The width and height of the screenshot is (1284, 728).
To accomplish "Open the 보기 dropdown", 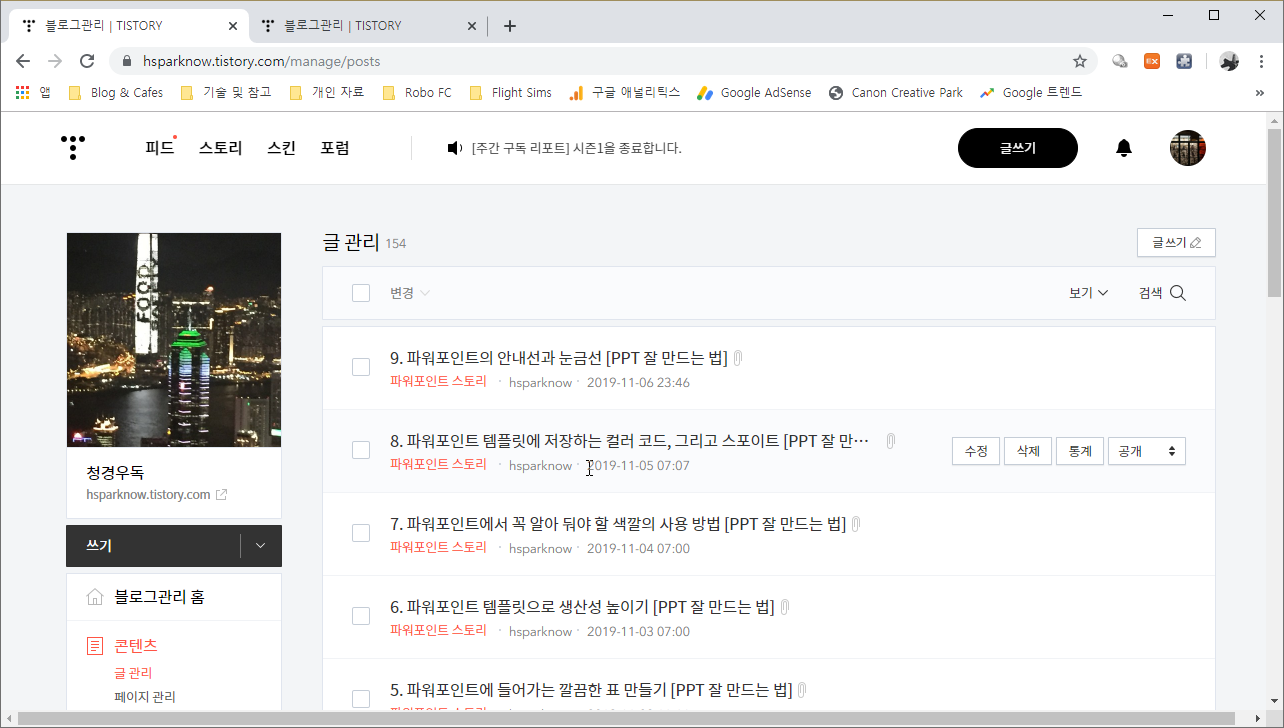I will pos(1088,293).
